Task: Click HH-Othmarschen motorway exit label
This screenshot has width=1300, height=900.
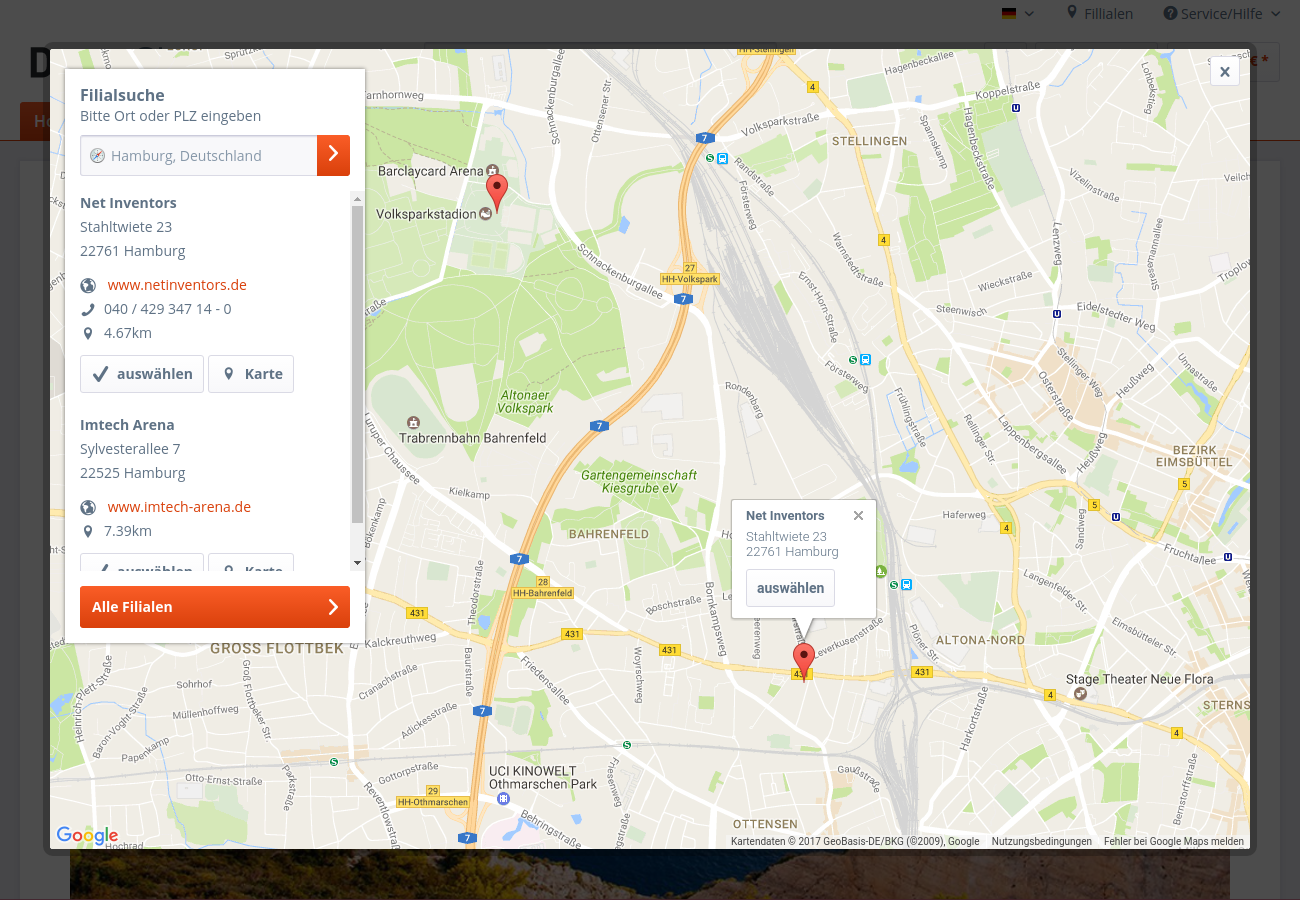Action: (433, 802)
